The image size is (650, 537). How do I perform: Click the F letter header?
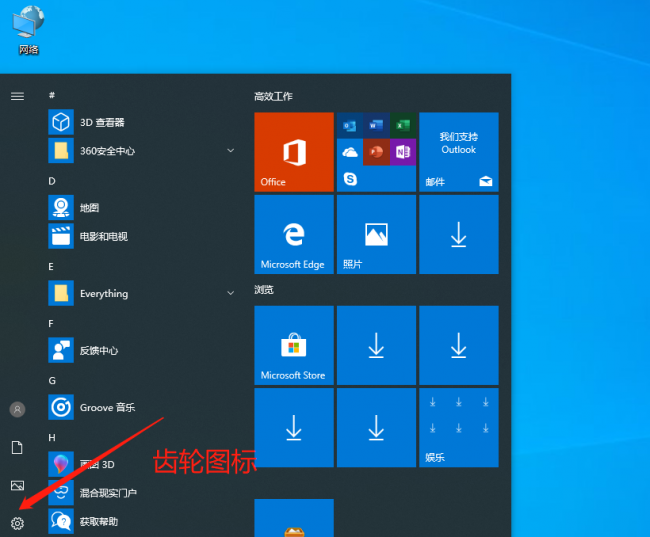pos(51,323)
